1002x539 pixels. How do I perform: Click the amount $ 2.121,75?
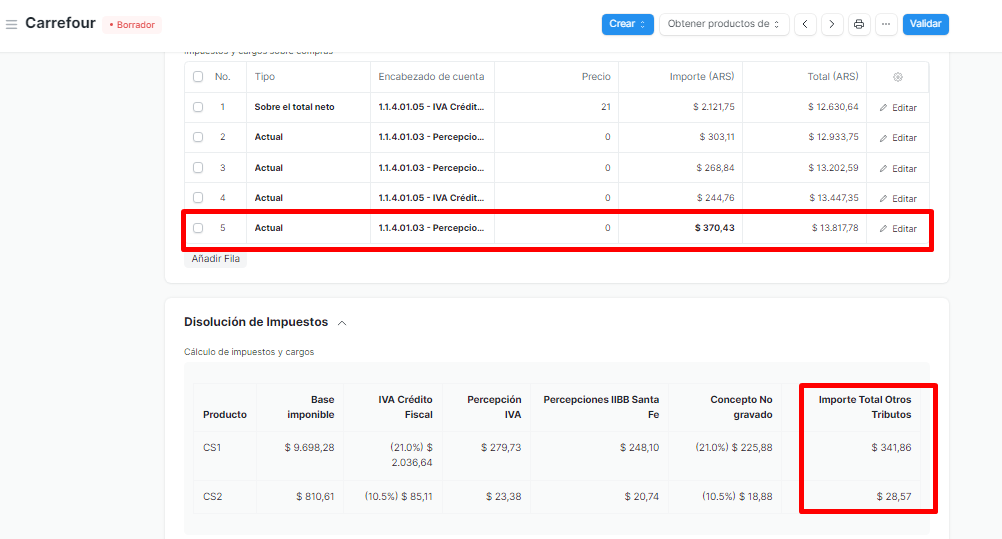pyautogui.click(x=713, y=107)
